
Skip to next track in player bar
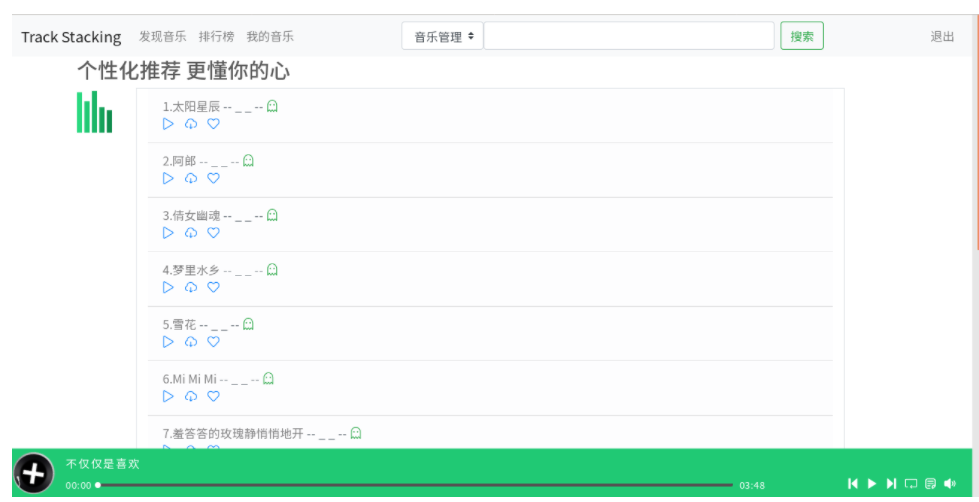(892, 483)
